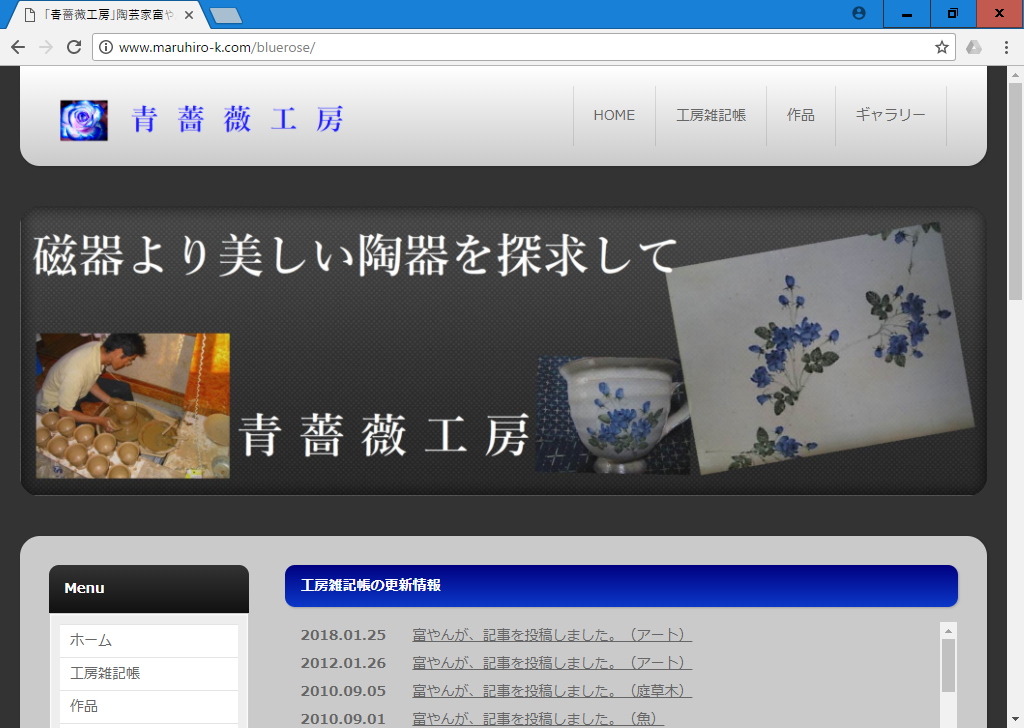Open the 2018.01.25 article link
Viewport: 1024px width, 728px height.
coord(552,635)
